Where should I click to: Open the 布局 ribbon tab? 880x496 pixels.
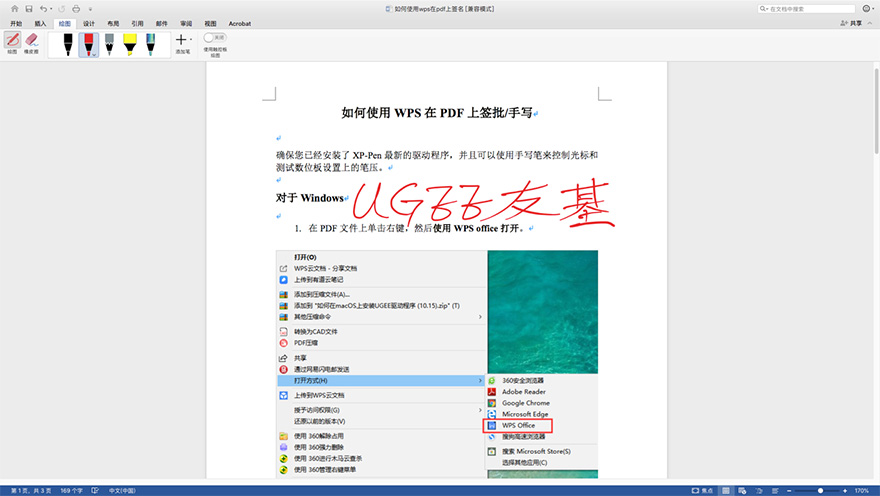coord(113,24)
